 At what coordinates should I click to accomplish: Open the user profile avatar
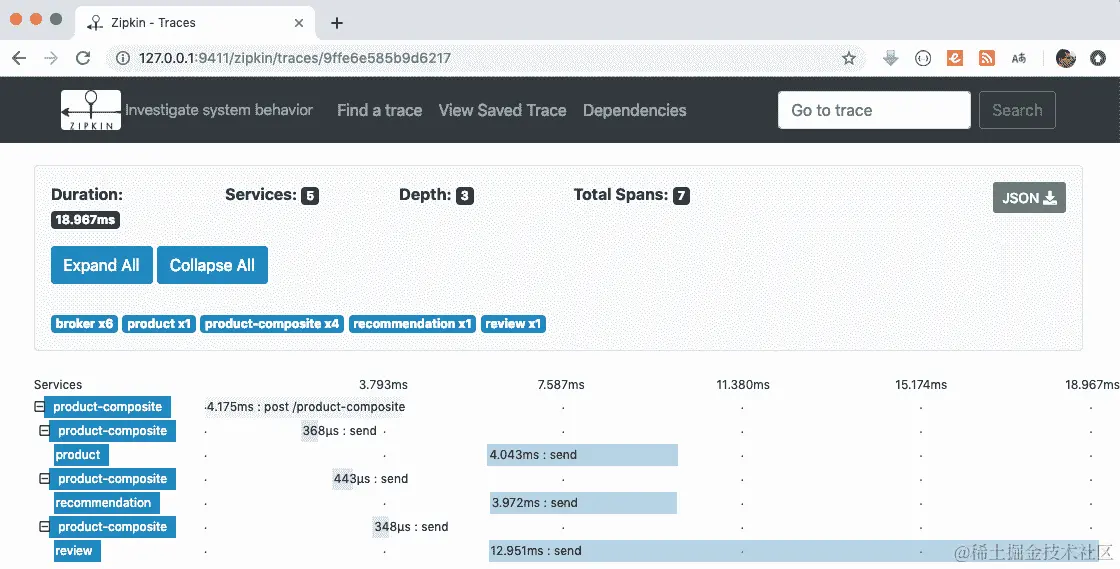point(1066,59)
